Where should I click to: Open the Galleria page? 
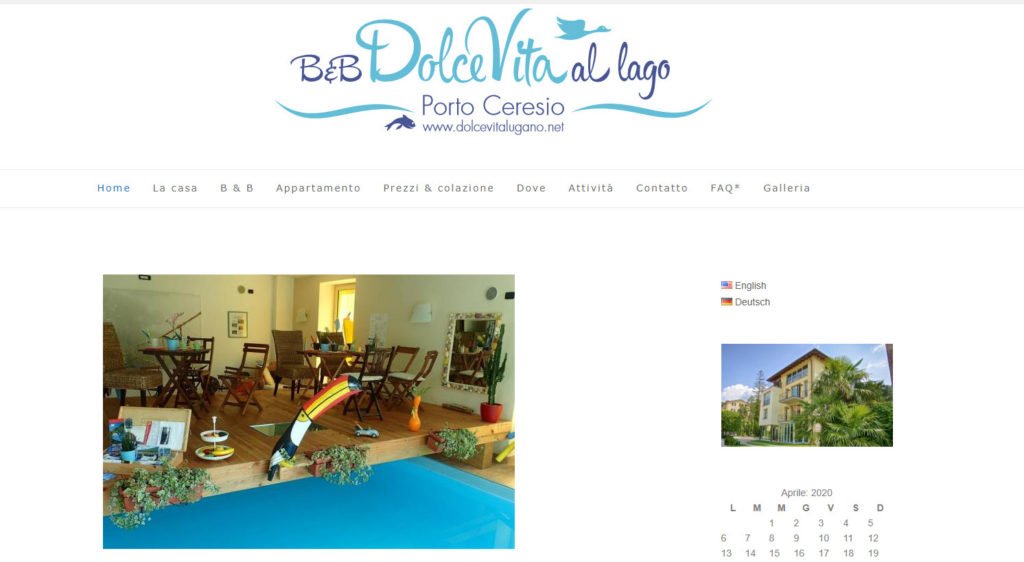[786, 188]
